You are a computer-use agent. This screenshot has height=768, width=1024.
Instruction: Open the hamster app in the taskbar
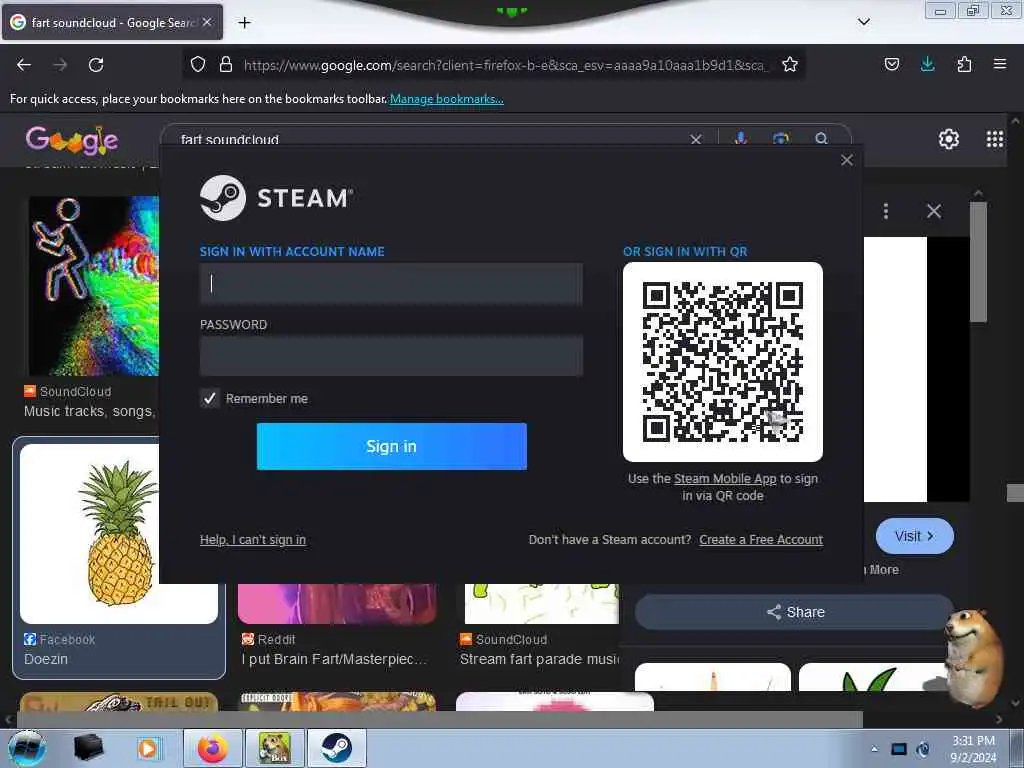point(274,748)
